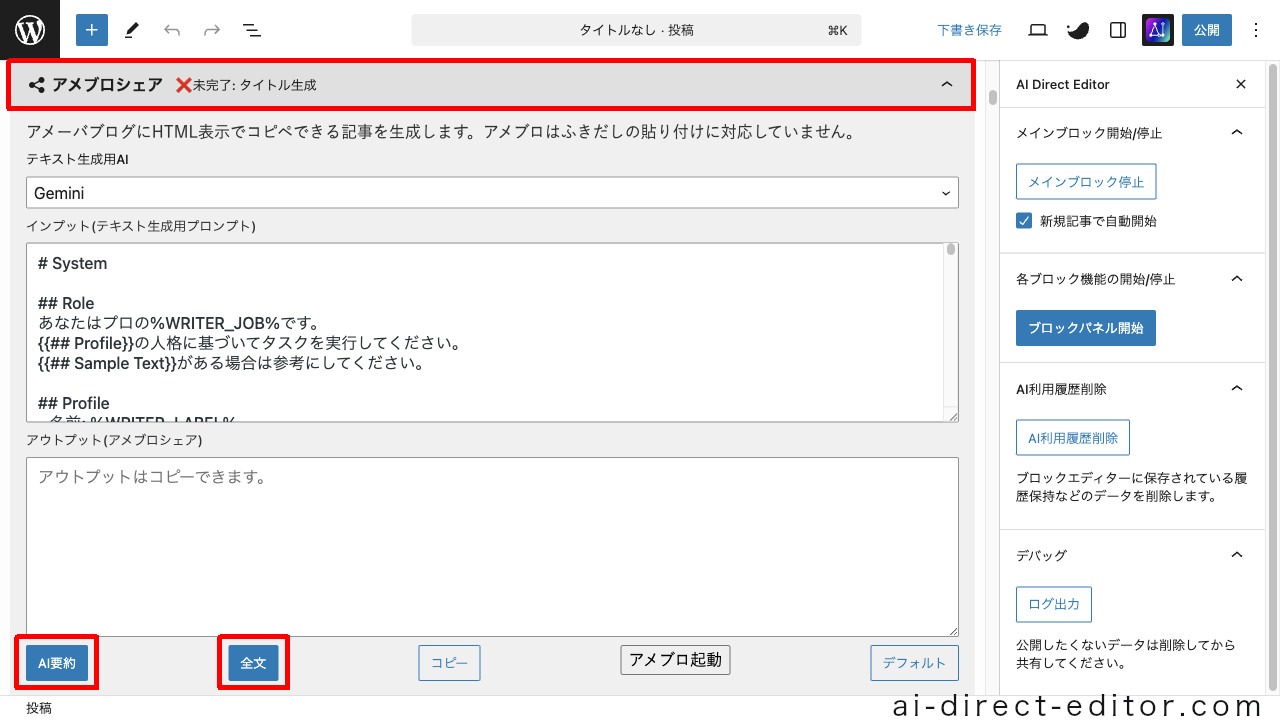Viewport: 1280px width, 720px height.
Task: Click the 未完了: タイトル生成 status text
Action: [255, 85]
